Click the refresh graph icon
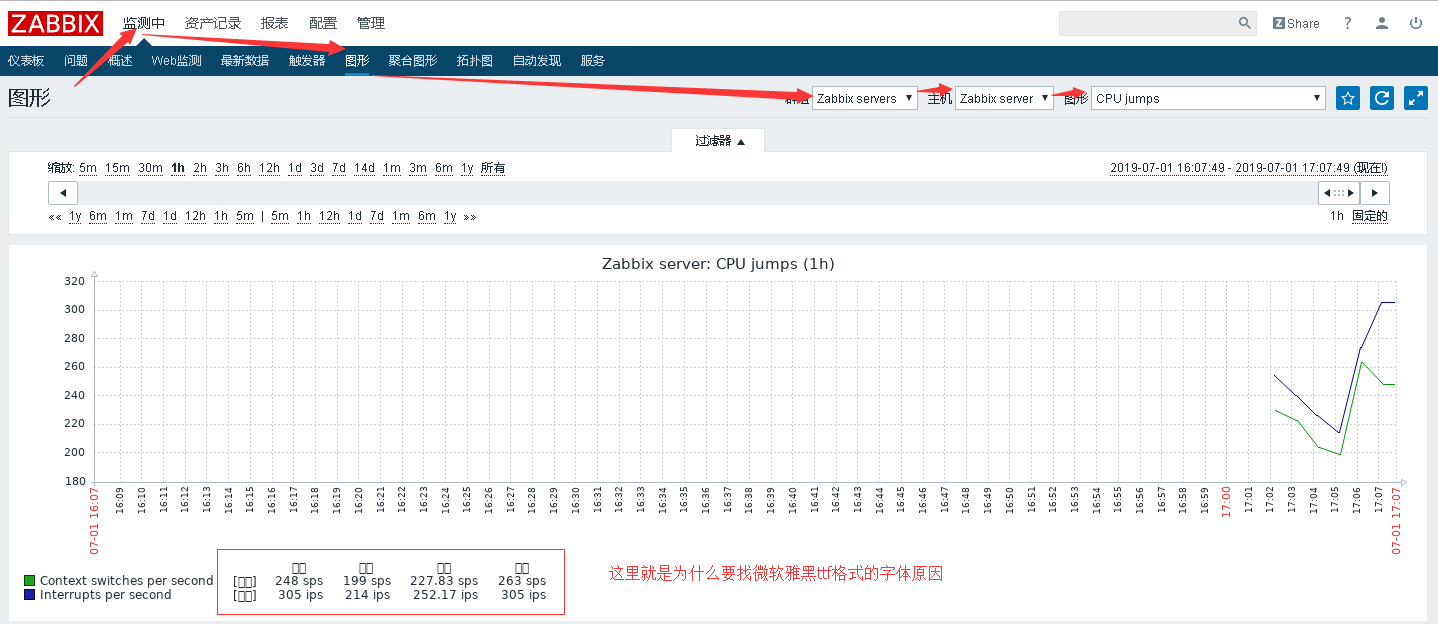1438x624 pixels. 1382,98
